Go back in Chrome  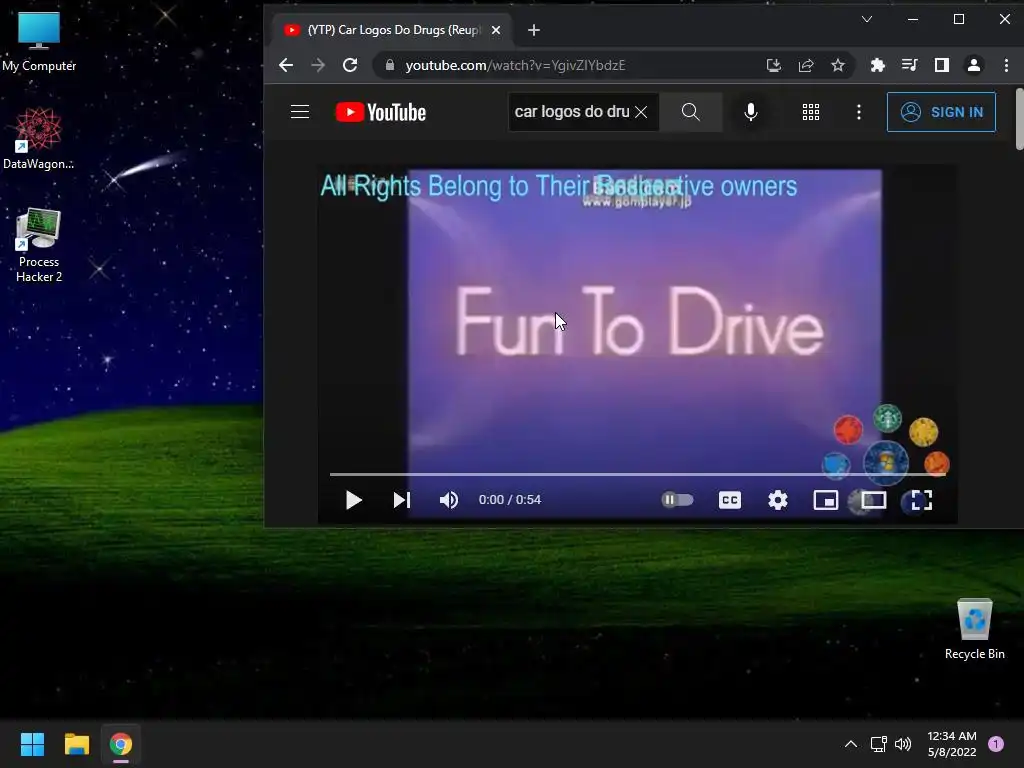[x=286, y=65]
